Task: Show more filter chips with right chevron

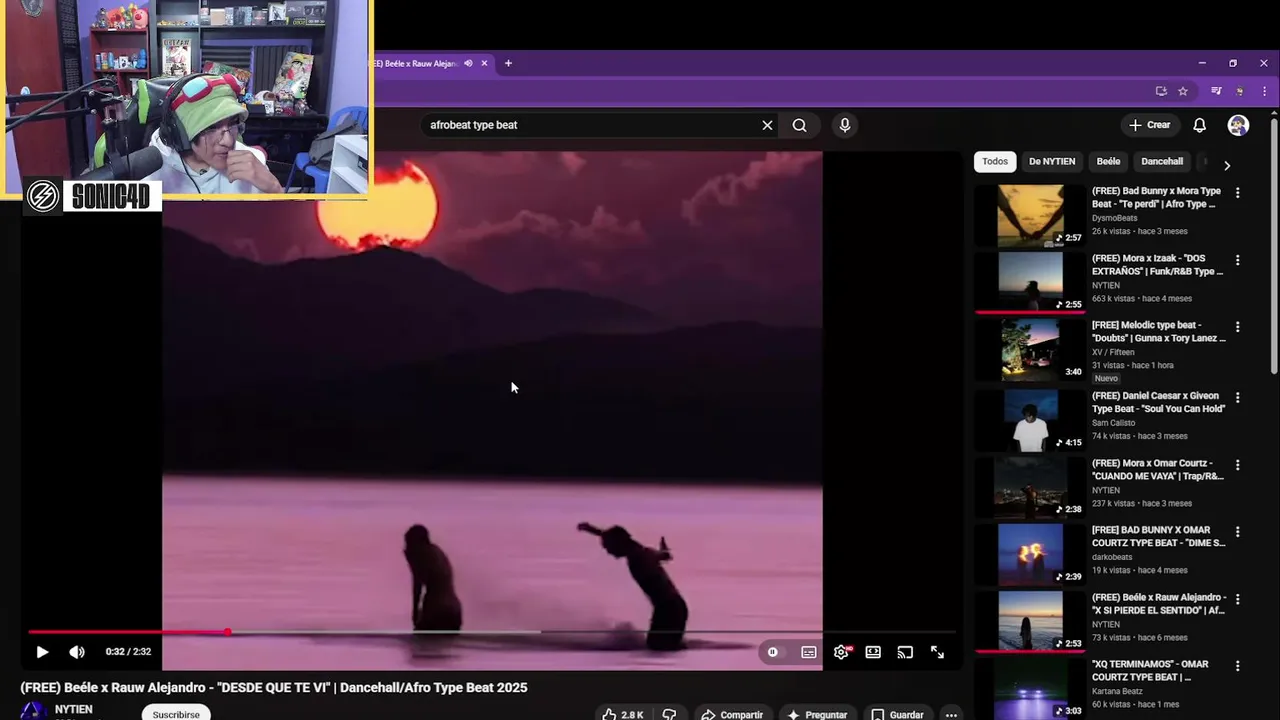Action: pyautogui.click(x=1227, y=165)
